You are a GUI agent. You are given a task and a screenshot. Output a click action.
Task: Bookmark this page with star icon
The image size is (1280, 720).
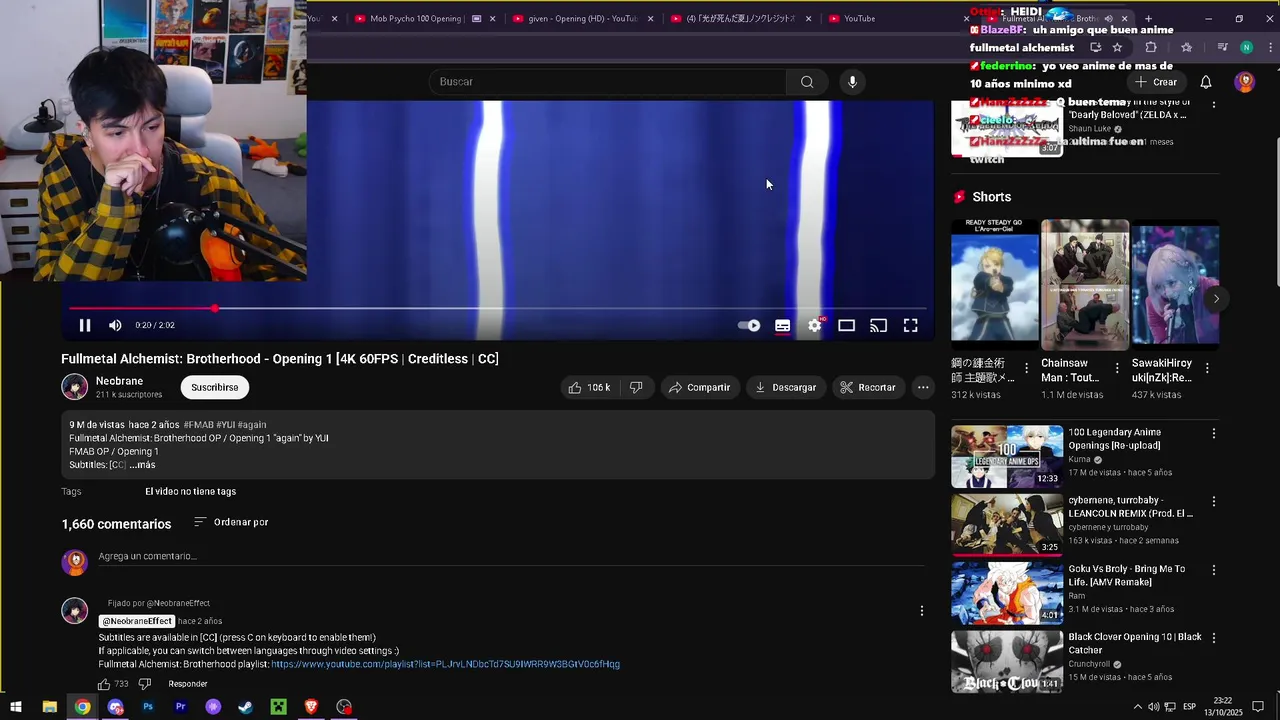[1117, 47]
